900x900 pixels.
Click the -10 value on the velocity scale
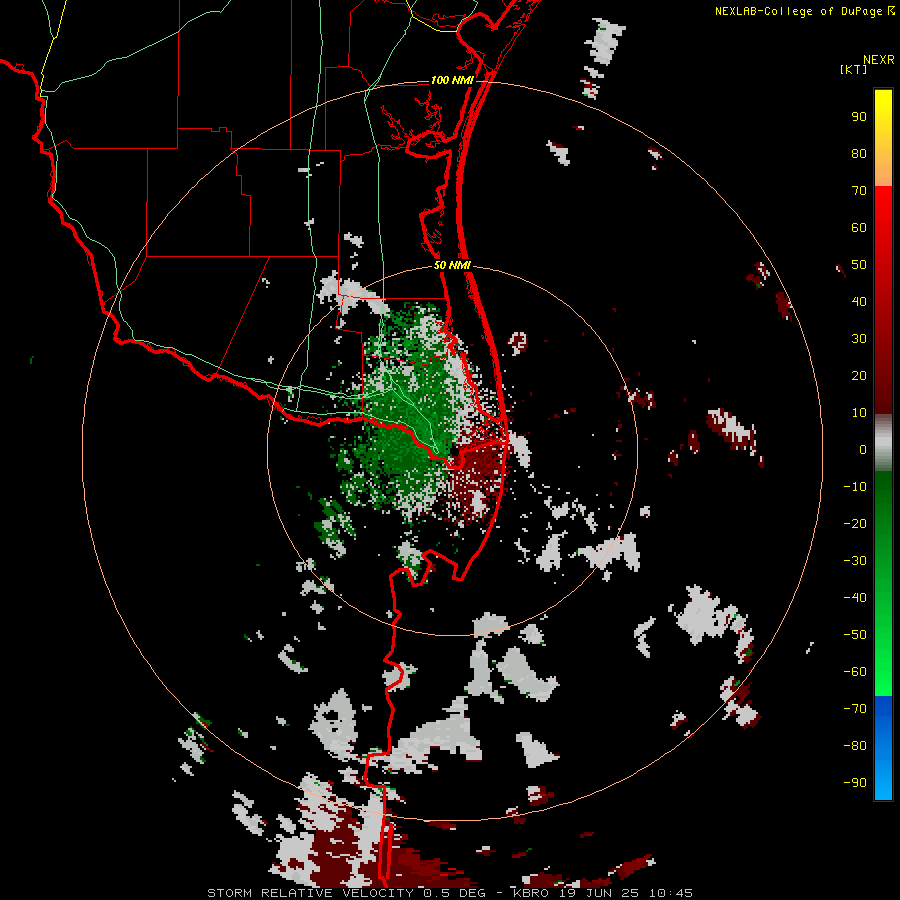(x=855, y=487)
